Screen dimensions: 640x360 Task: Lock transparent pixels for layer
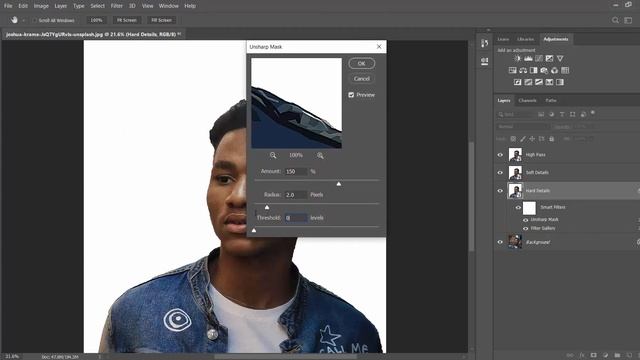point(513,139)
